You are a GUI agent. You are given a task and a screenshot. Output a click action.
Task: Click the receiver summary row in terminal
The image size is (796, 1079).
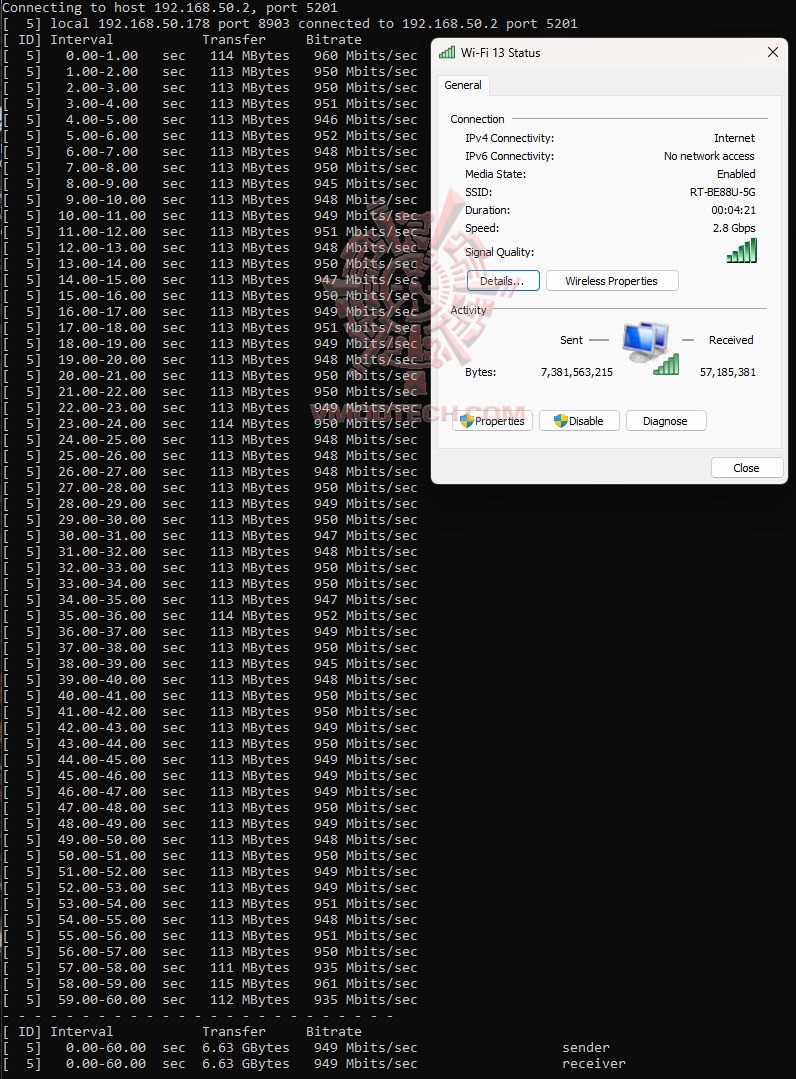[x=314, y=1064]
